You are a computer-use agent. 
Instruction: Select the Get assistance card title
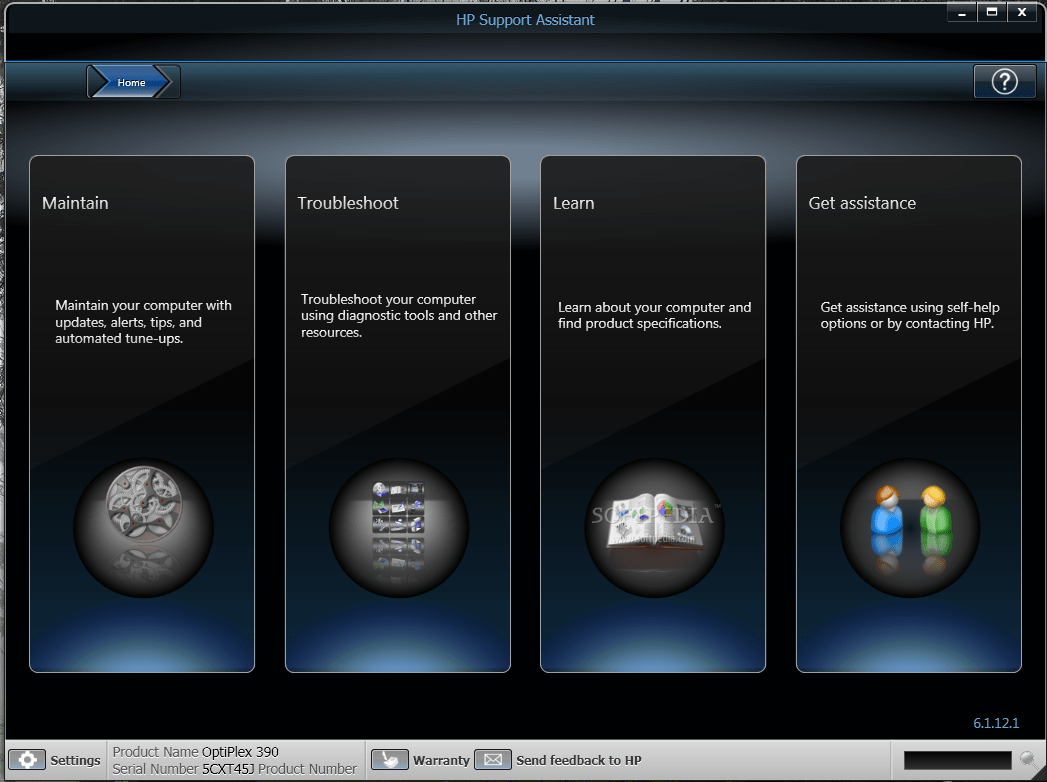point(862,203)
